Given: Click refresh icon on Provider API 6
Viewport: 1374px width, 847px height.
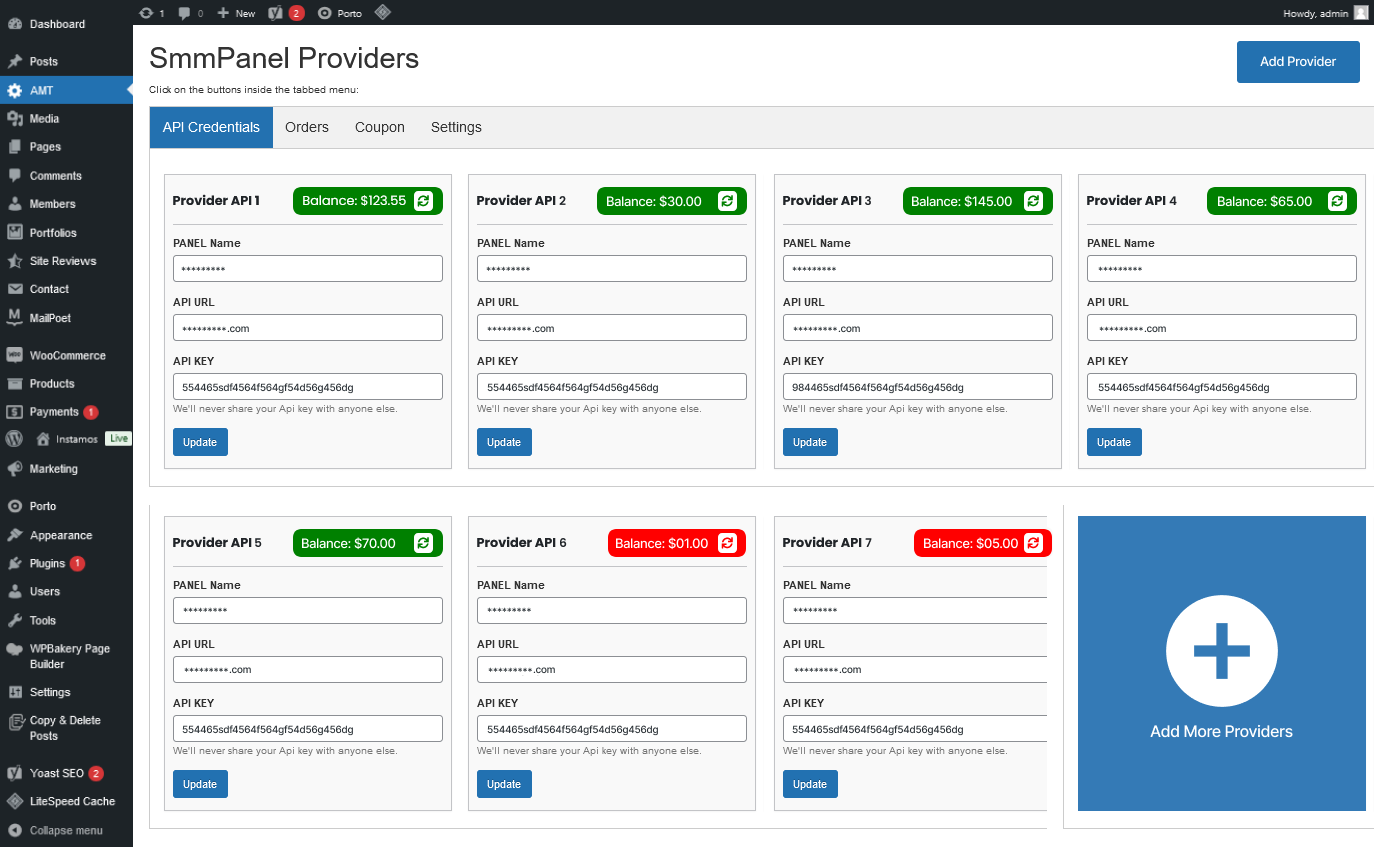Looking at the screenshot, I should tap(727, 543).
